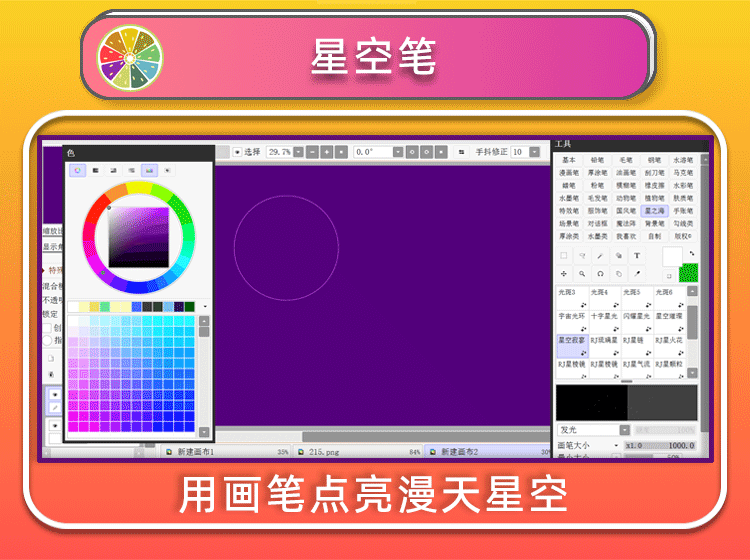The width and height of the screenshot is (750, 560).
Task: Reset zoom with square button after plus
Action: click(341, 152)
